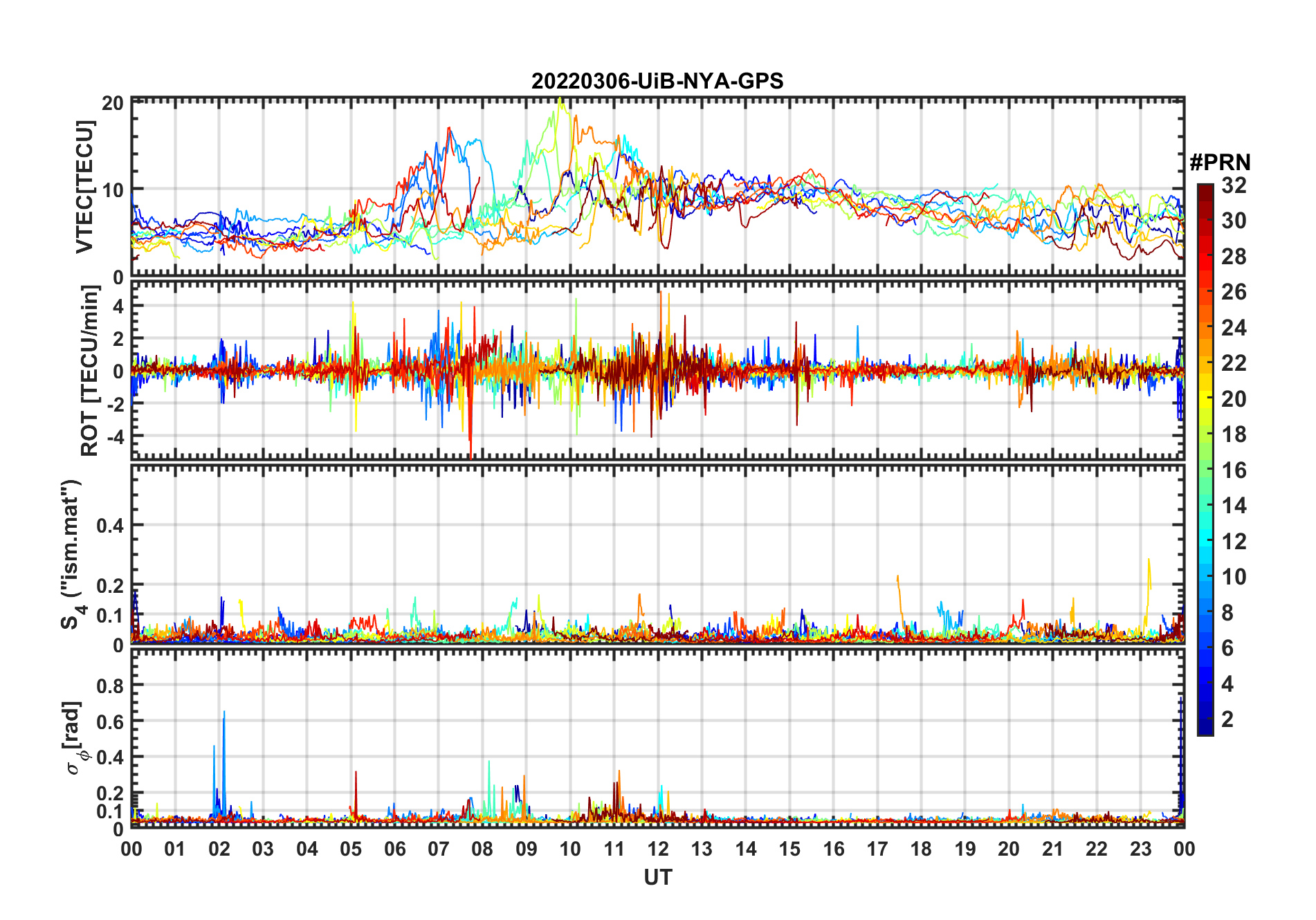Click the VTEC[TECU] y-axis label
This screenshot has width=1316, height=920.
pyautogui.click(x=84, y=187)
